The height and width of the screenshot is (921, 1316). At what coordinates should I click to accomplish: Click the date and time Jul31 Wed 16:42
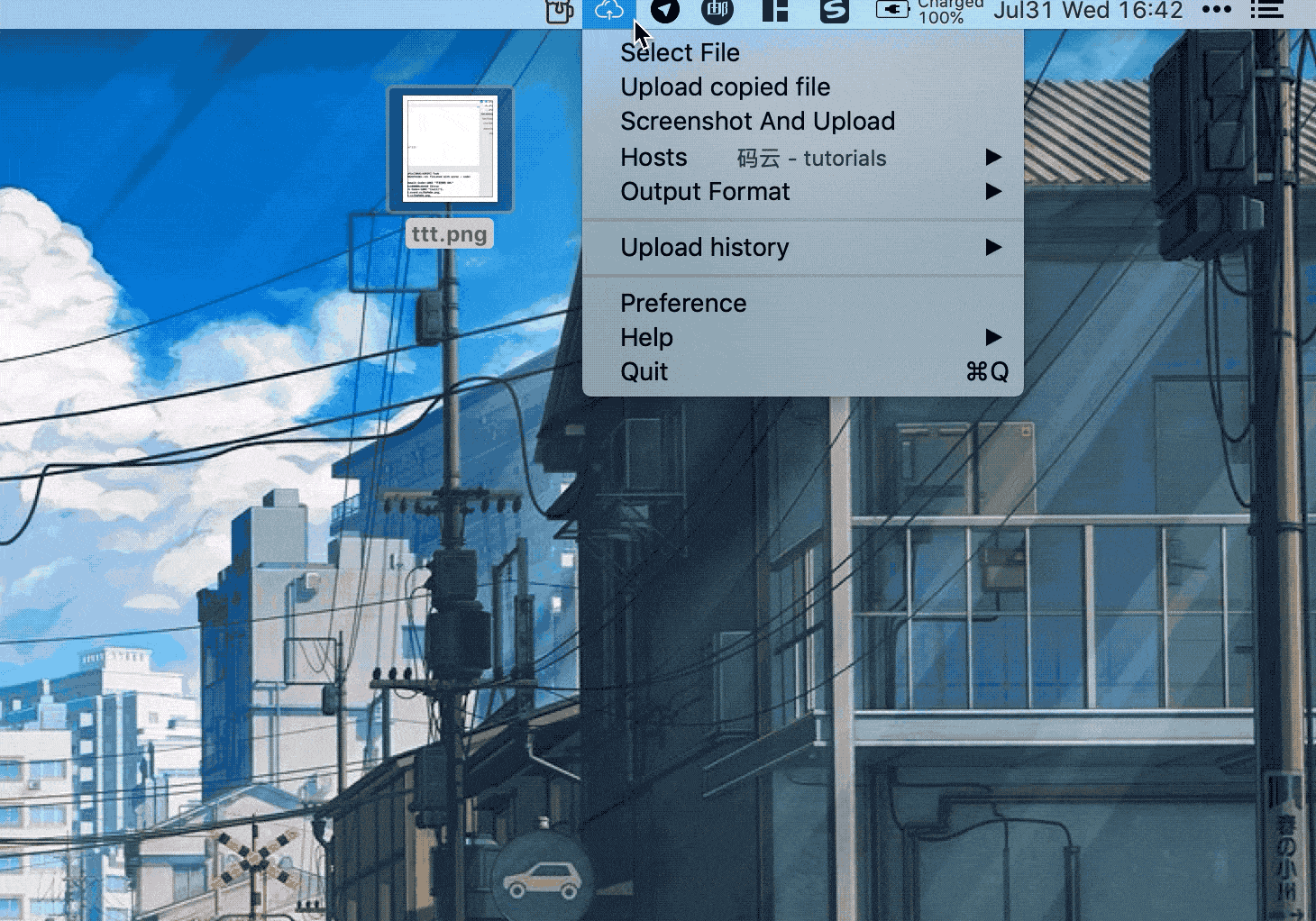1088,11
